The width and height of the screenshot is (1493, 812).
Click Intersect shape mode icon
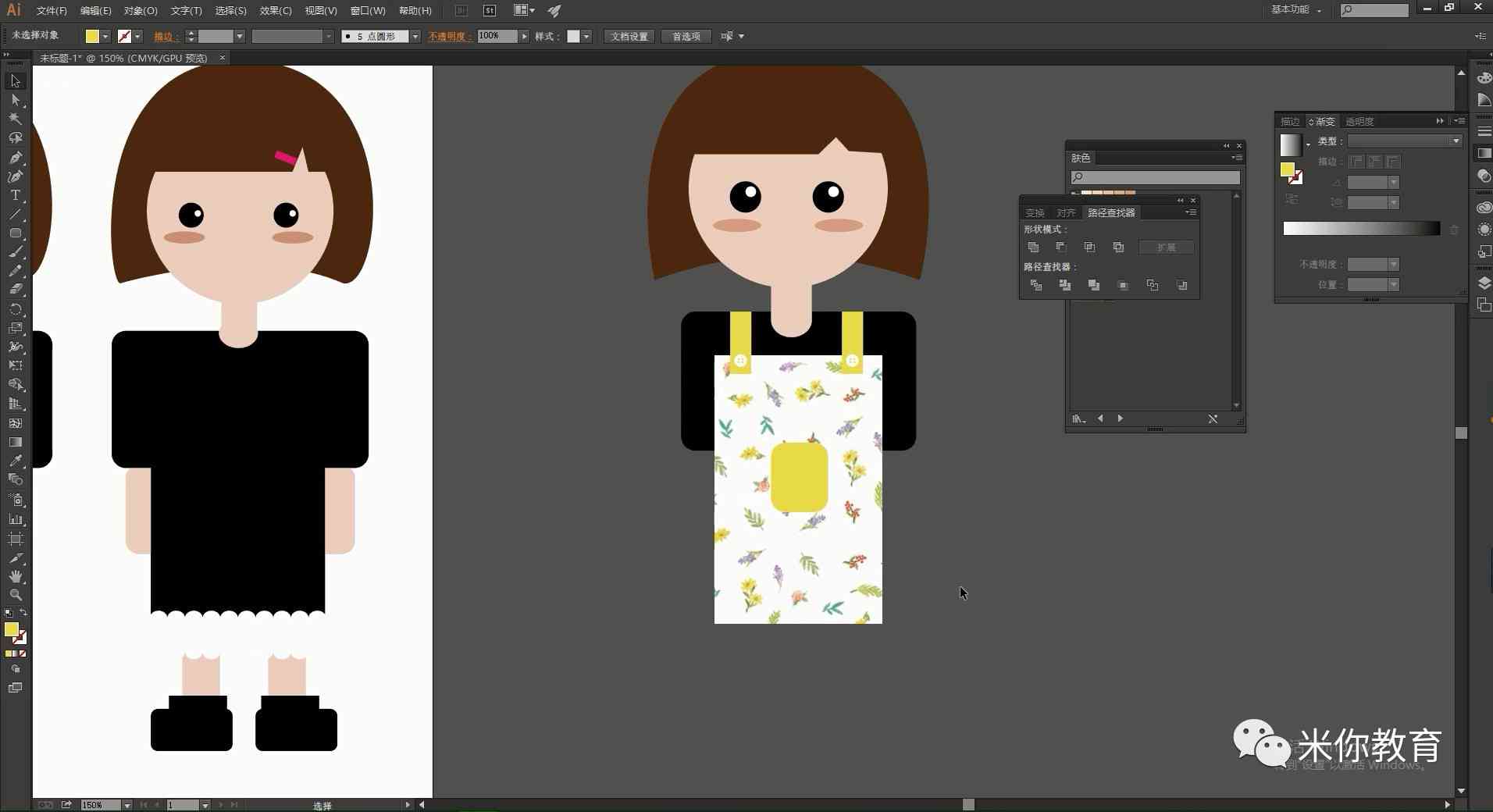[1089, 248]
